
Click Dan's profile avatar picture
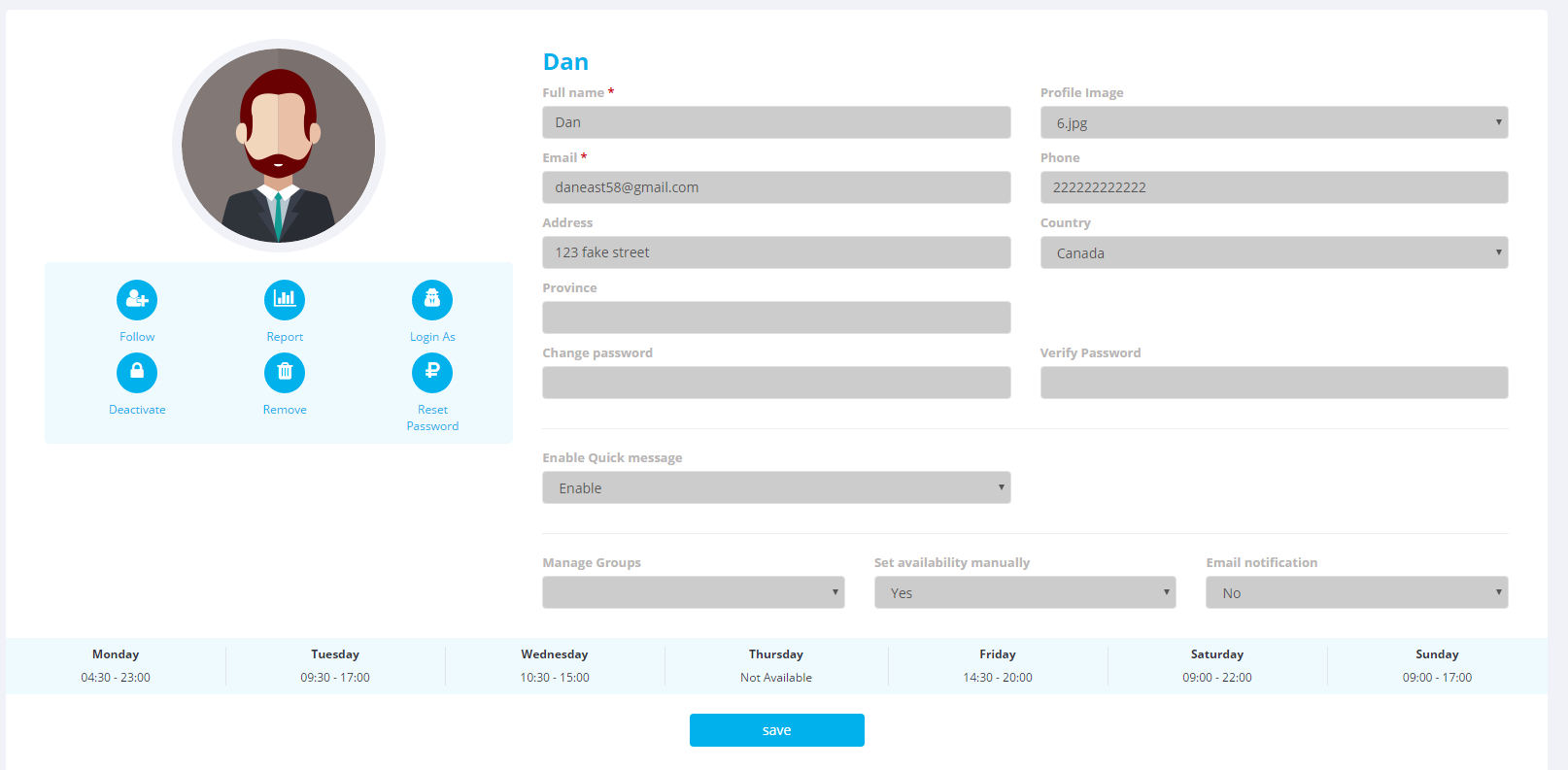[279, 146]
